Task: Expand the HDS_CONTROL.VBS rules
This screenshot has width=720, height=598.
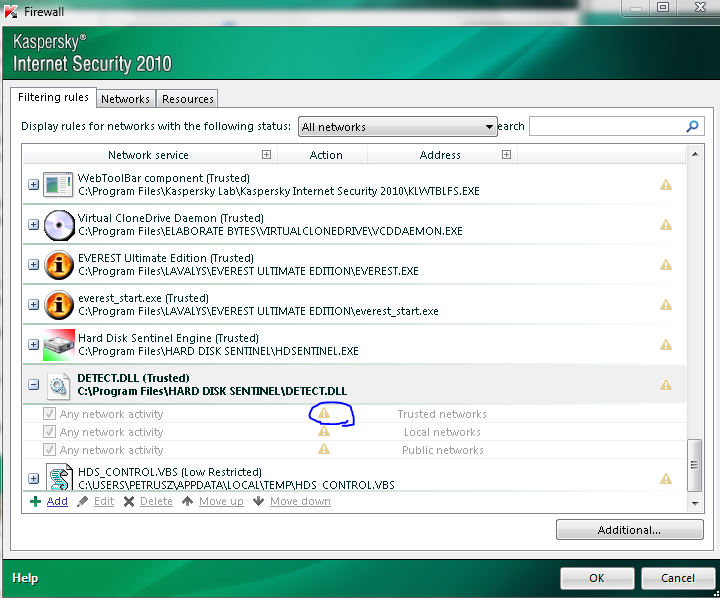Action: pos(34,479)
